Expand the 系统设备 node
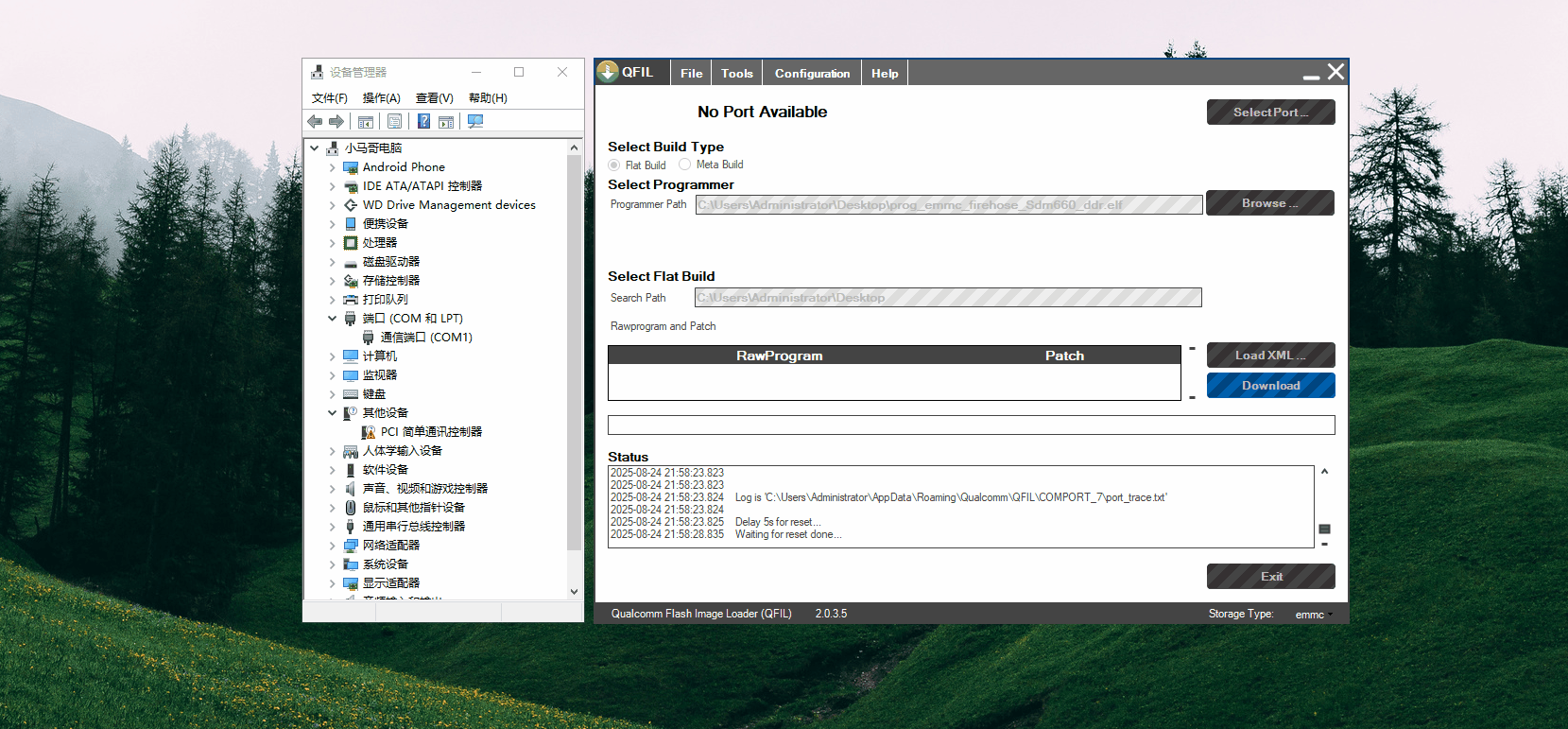Image resolution: width=1568 pixels, height=729 pixels. point(333,564)
